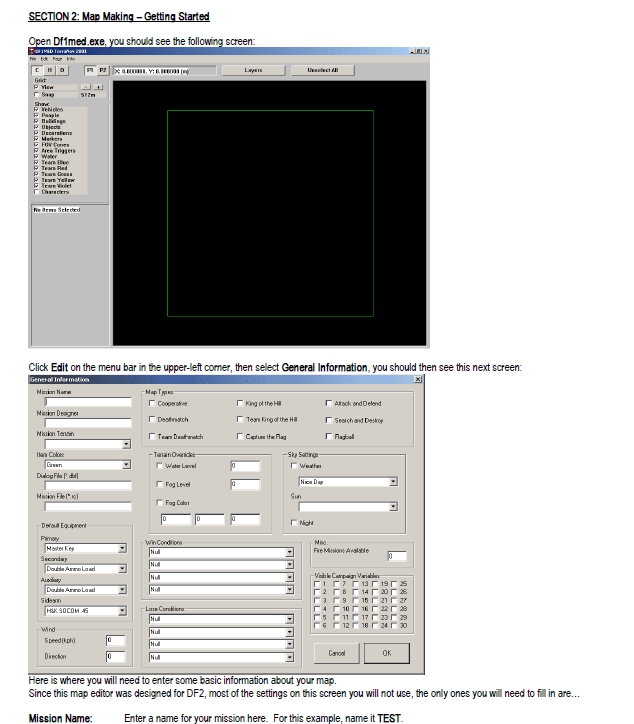Viewport: 634px width, 724px height.
Task: Open the Info menu
Action: (71, 59)
